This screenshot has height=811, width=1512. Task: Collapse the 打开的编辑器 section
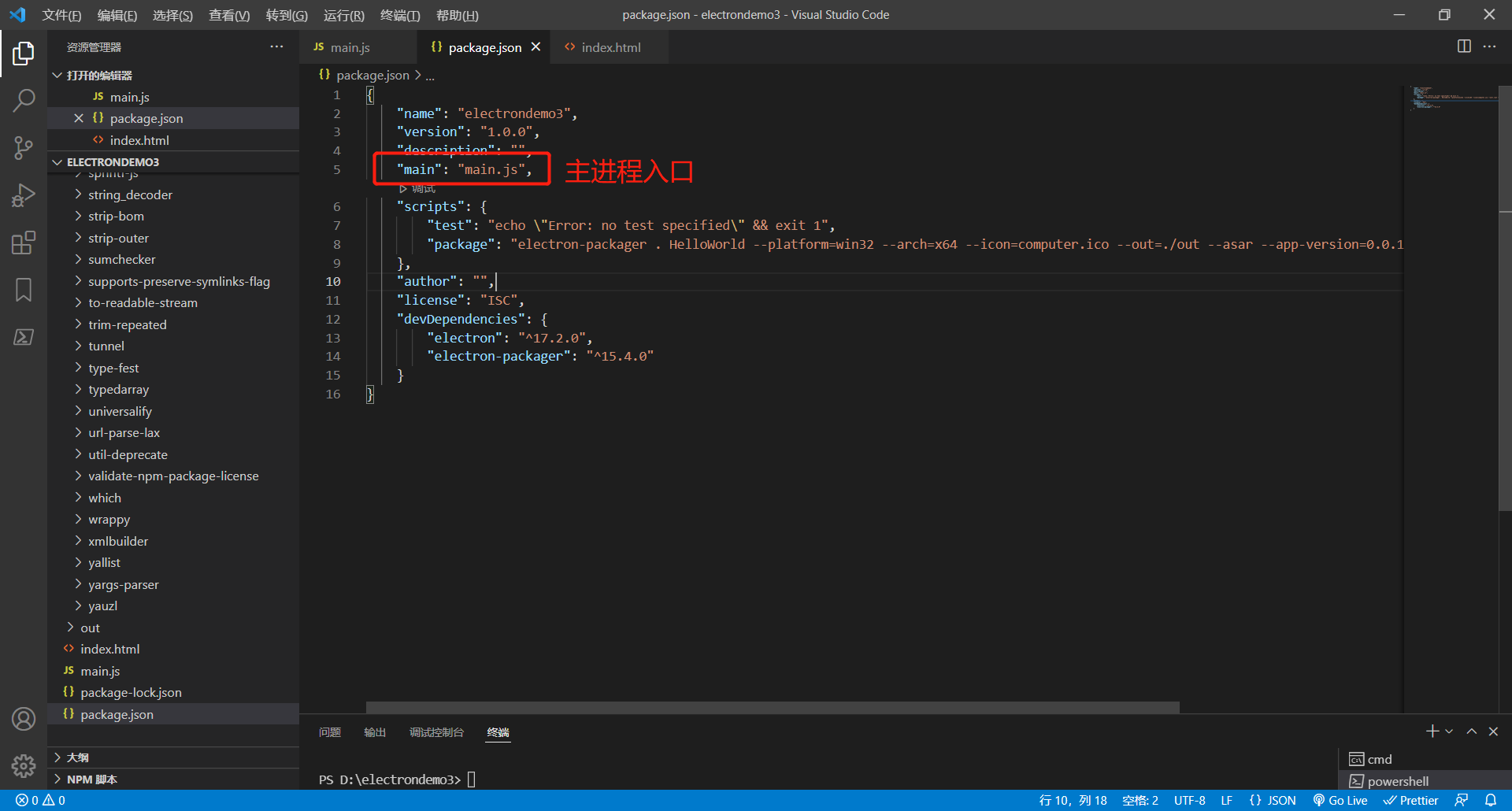[x=173, y=75]
